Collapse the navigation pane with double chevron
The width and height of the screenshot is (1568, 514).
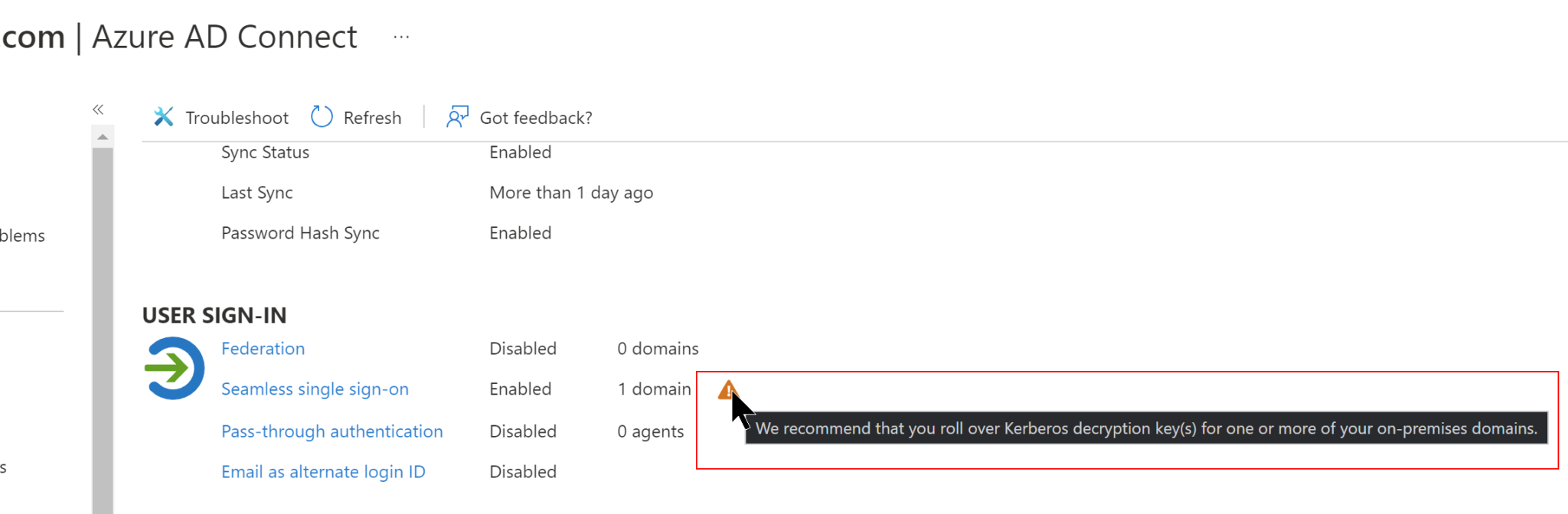click(x=98, y=109)
